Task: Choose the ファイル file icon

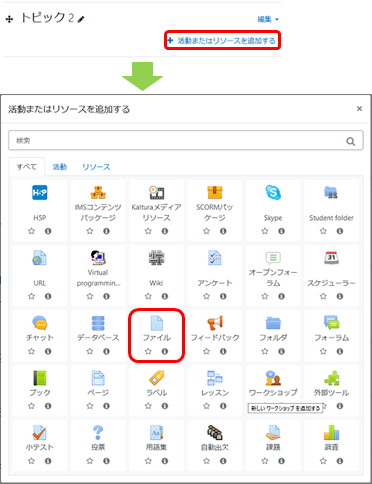Action: [157, 323]
